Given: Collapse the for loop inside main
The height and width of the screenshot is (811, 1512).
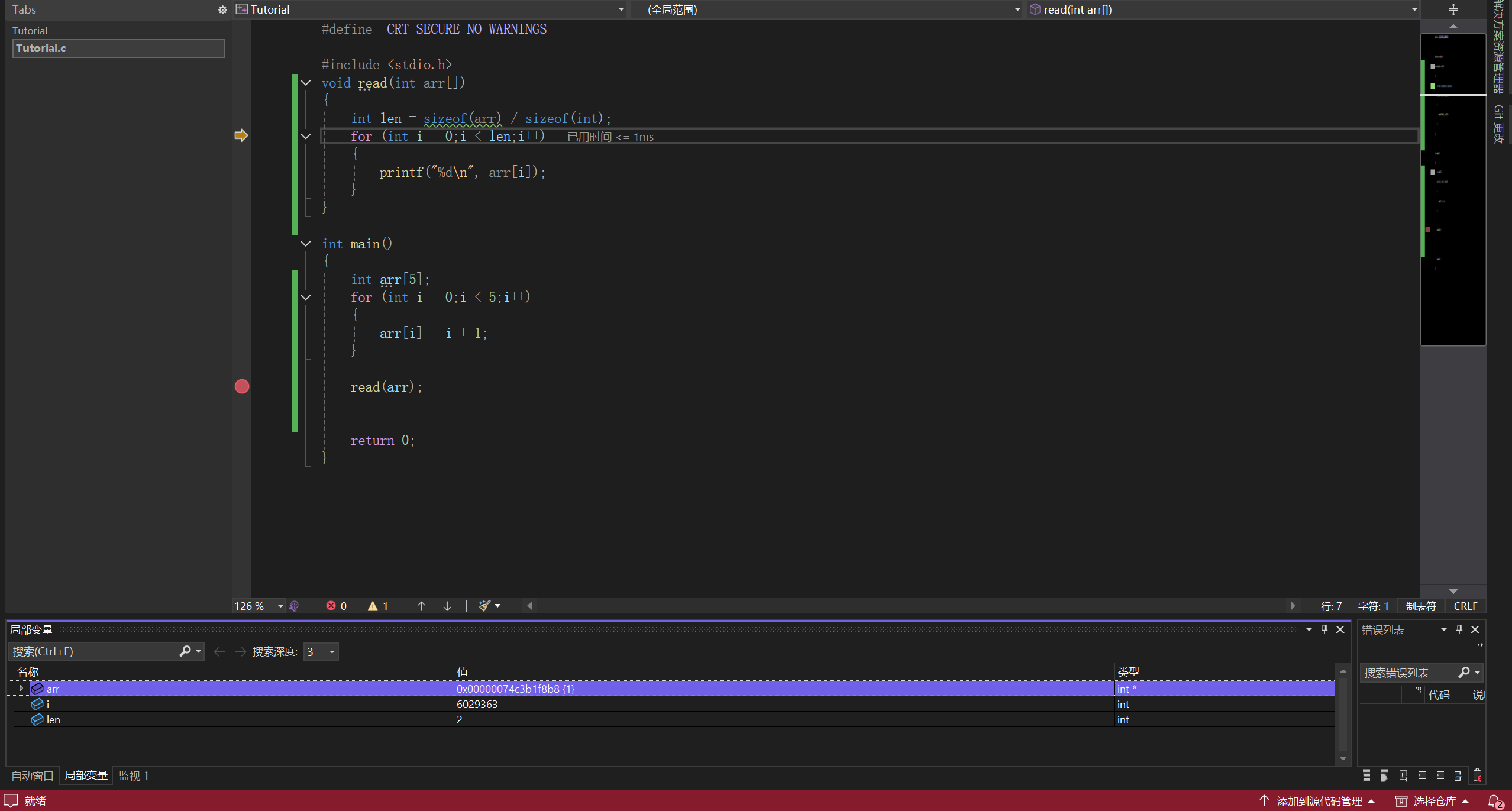Looking at the screenshot, I should pos(306,297).
